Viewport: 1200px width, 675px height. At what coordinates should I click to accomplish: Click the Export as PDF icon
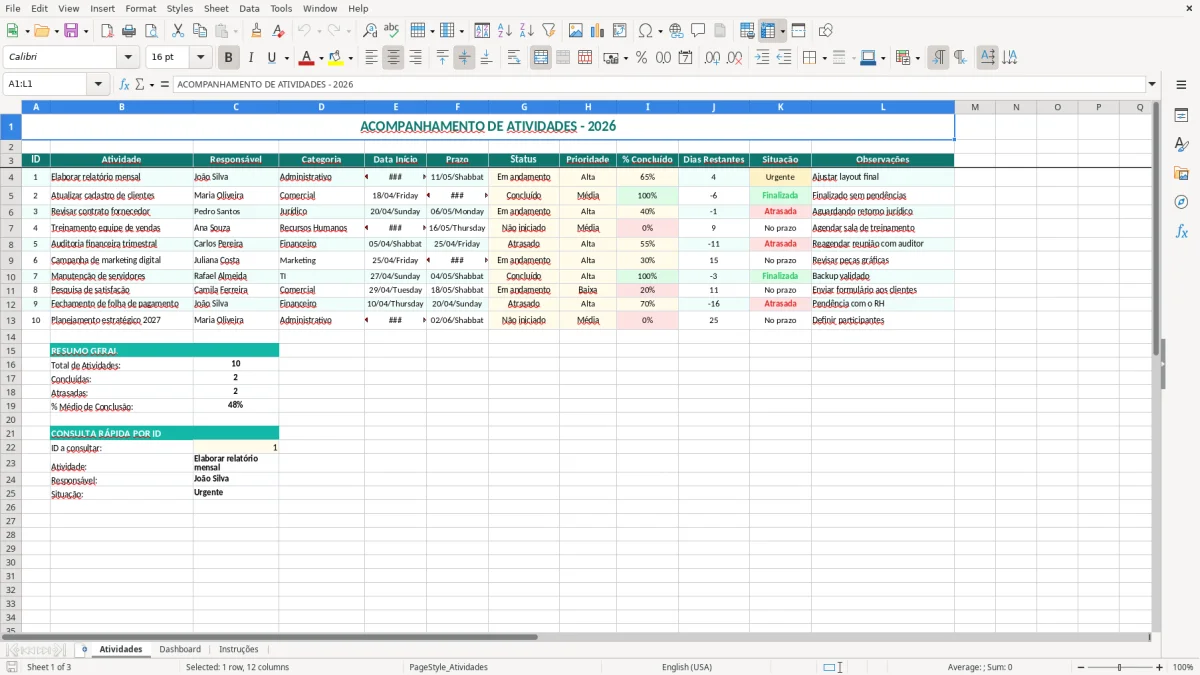[107, 31]
